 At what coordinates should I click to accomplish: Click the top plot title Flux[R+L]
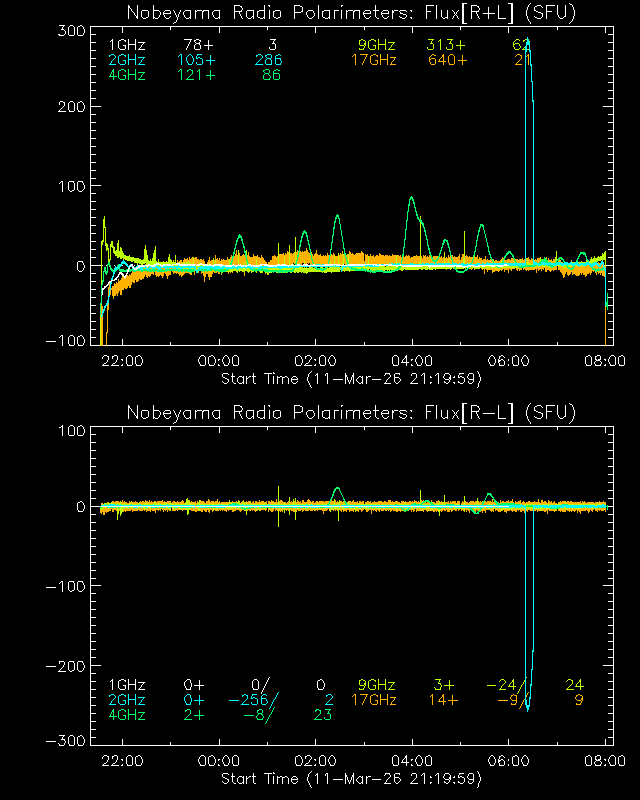click(352, 13)
